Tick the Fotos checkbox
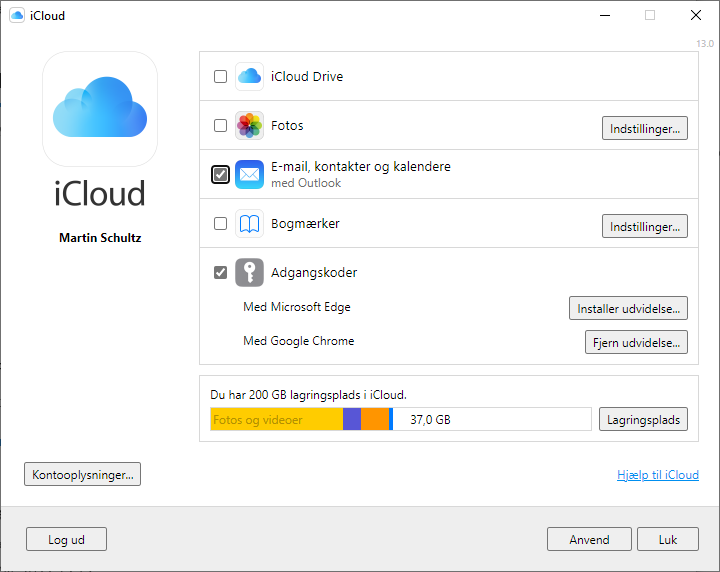This screenshot has height=572, width=720. (220, 125)
